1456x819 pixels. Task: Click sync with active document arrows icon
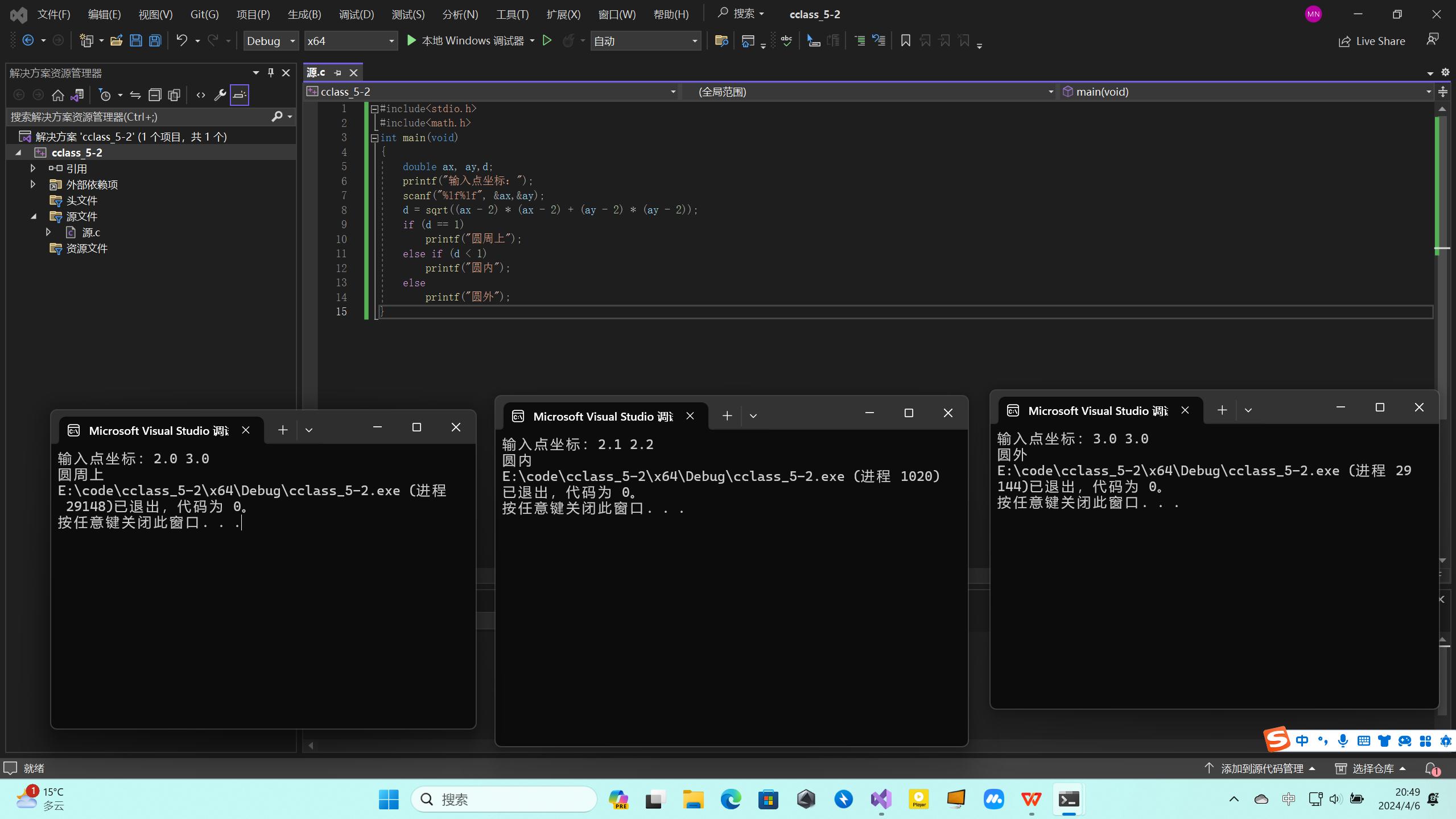(135, 95)
